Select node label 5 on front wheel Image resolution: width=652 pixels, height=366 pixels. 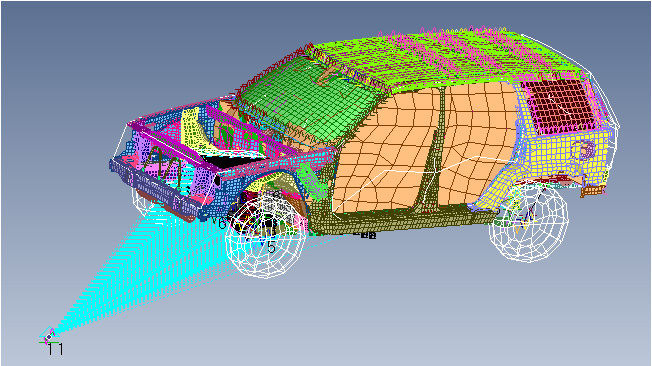click(x=271, y=247)
